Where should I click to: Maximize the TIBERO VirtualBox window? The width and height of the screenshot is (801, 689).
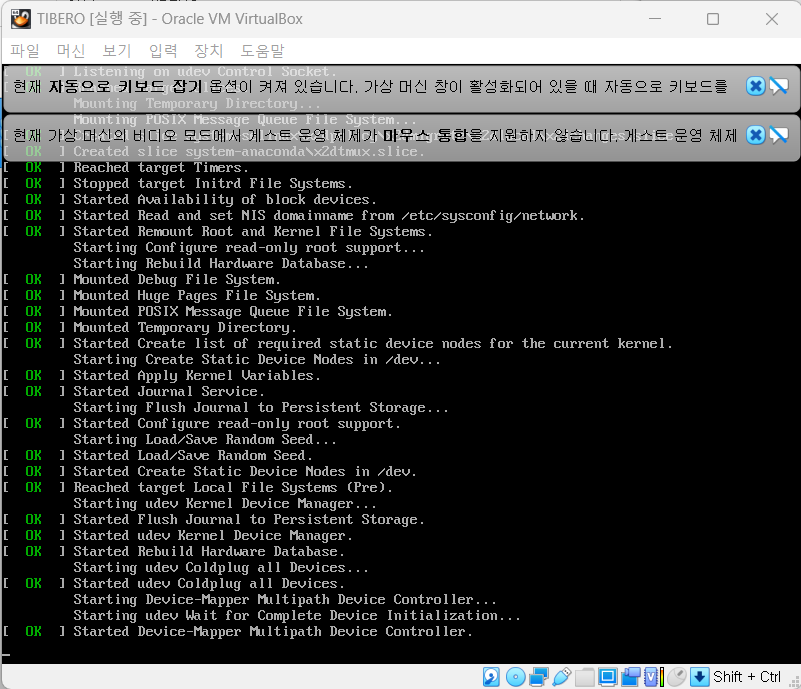713,19
